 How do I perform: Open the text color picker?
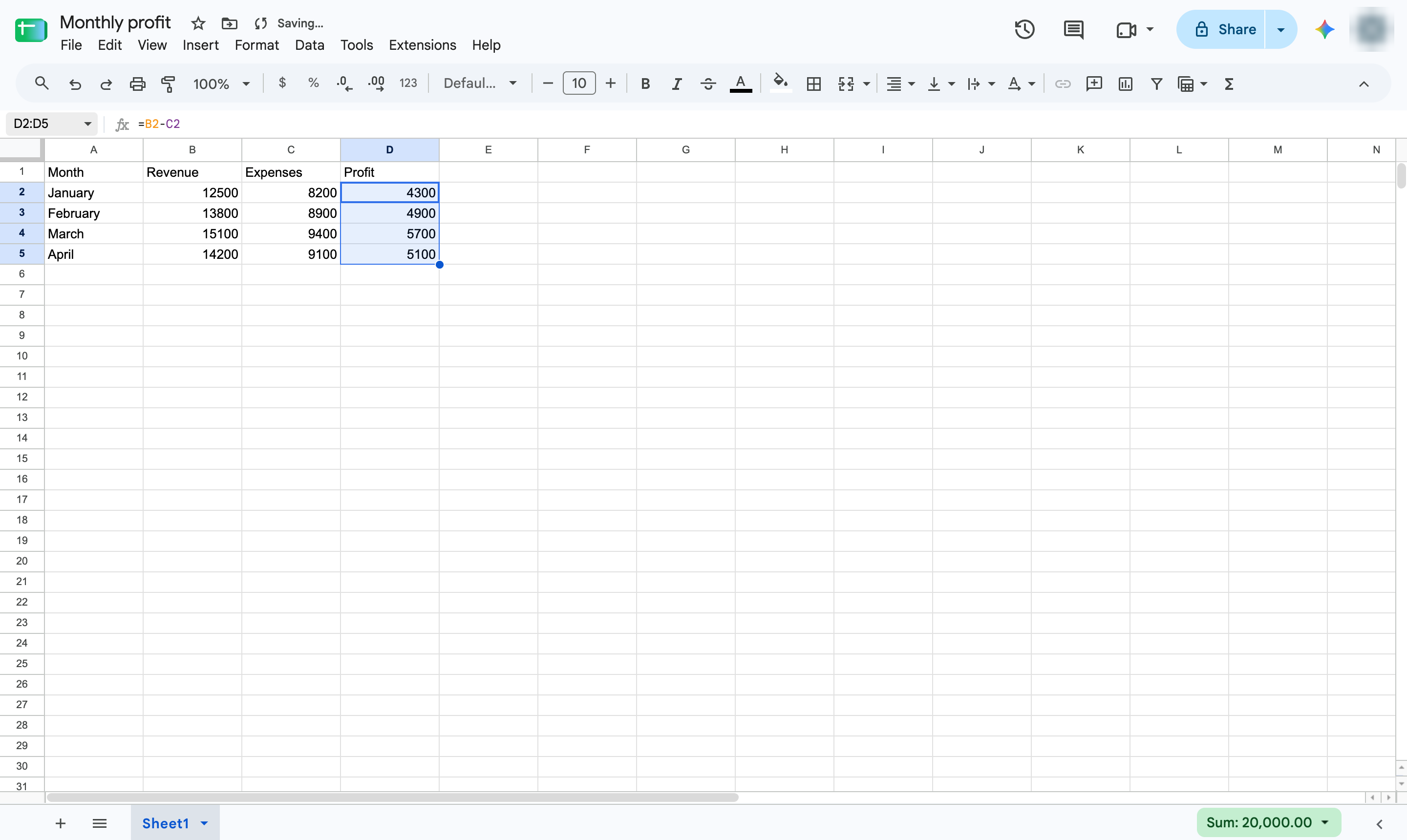coord(741,84)
